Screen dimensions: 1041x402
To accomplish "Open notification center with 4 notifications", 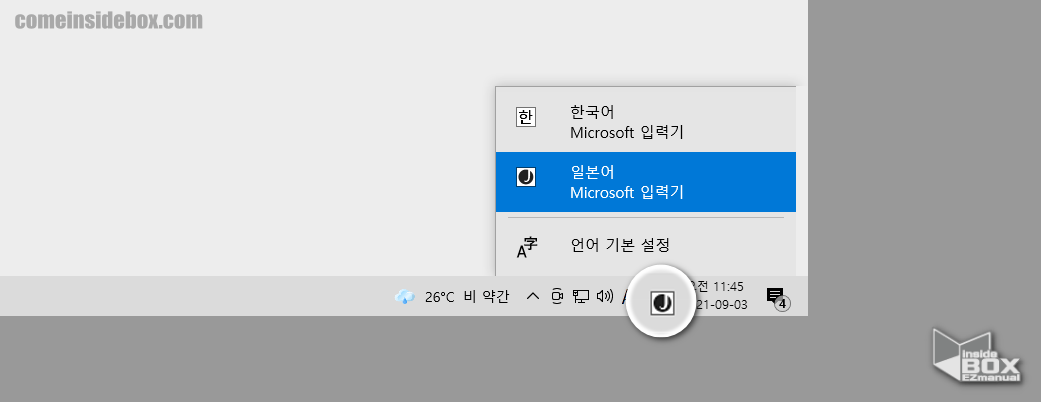I will coord(776,297).
